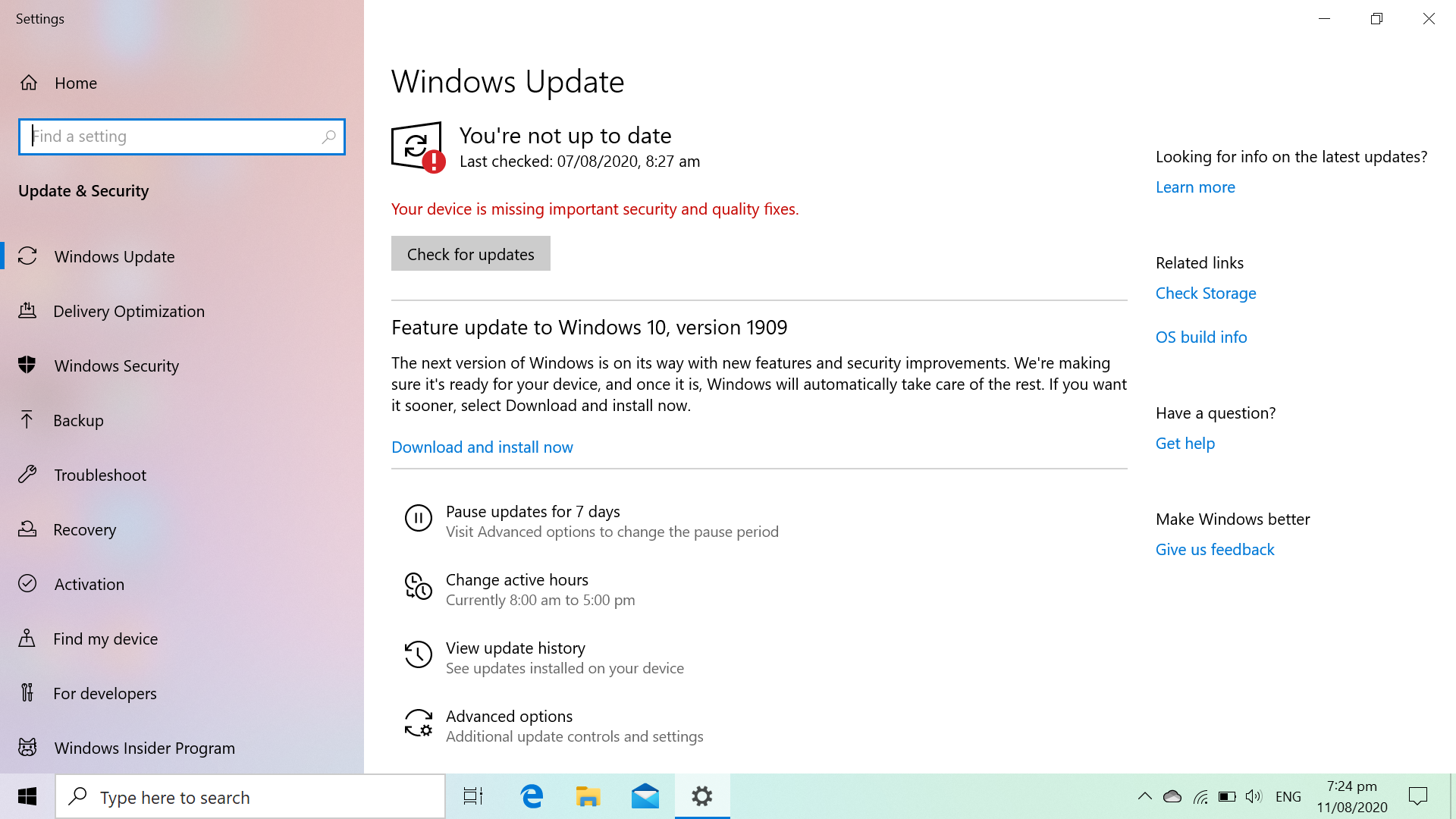Screen dimensions: 1456x819
Task: Select Find my device in sidebar
Action: click(x=182, y=639)
